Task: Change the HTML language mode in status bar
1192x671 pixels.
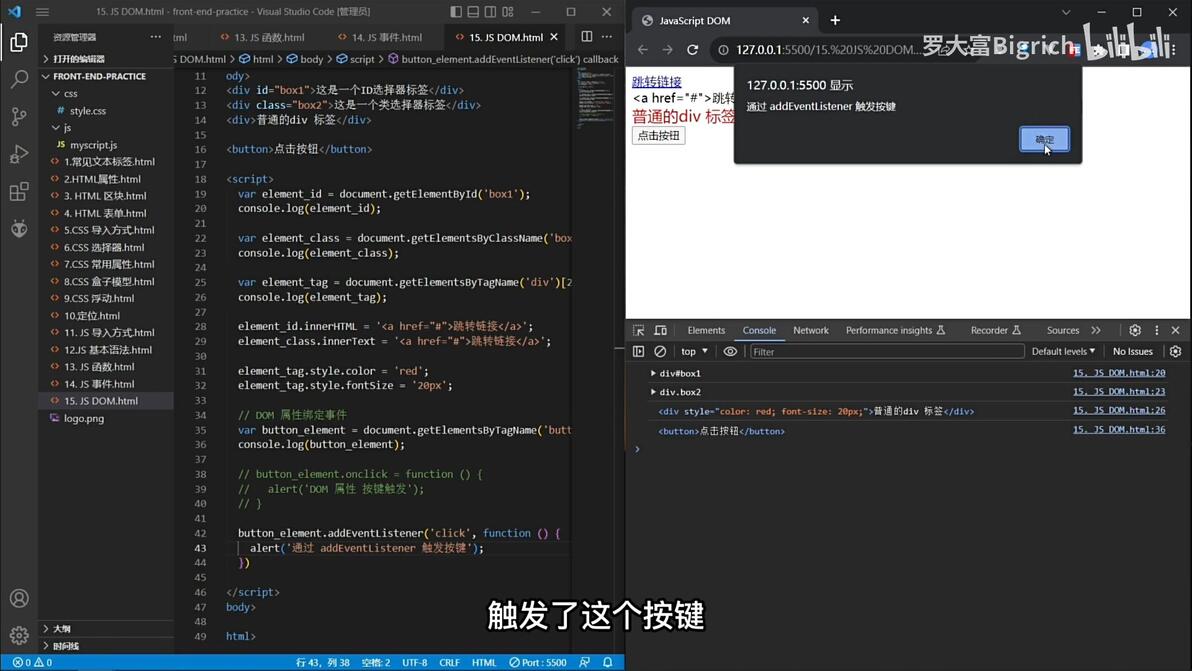Action: pyautogui.click(x=483, y=663)
